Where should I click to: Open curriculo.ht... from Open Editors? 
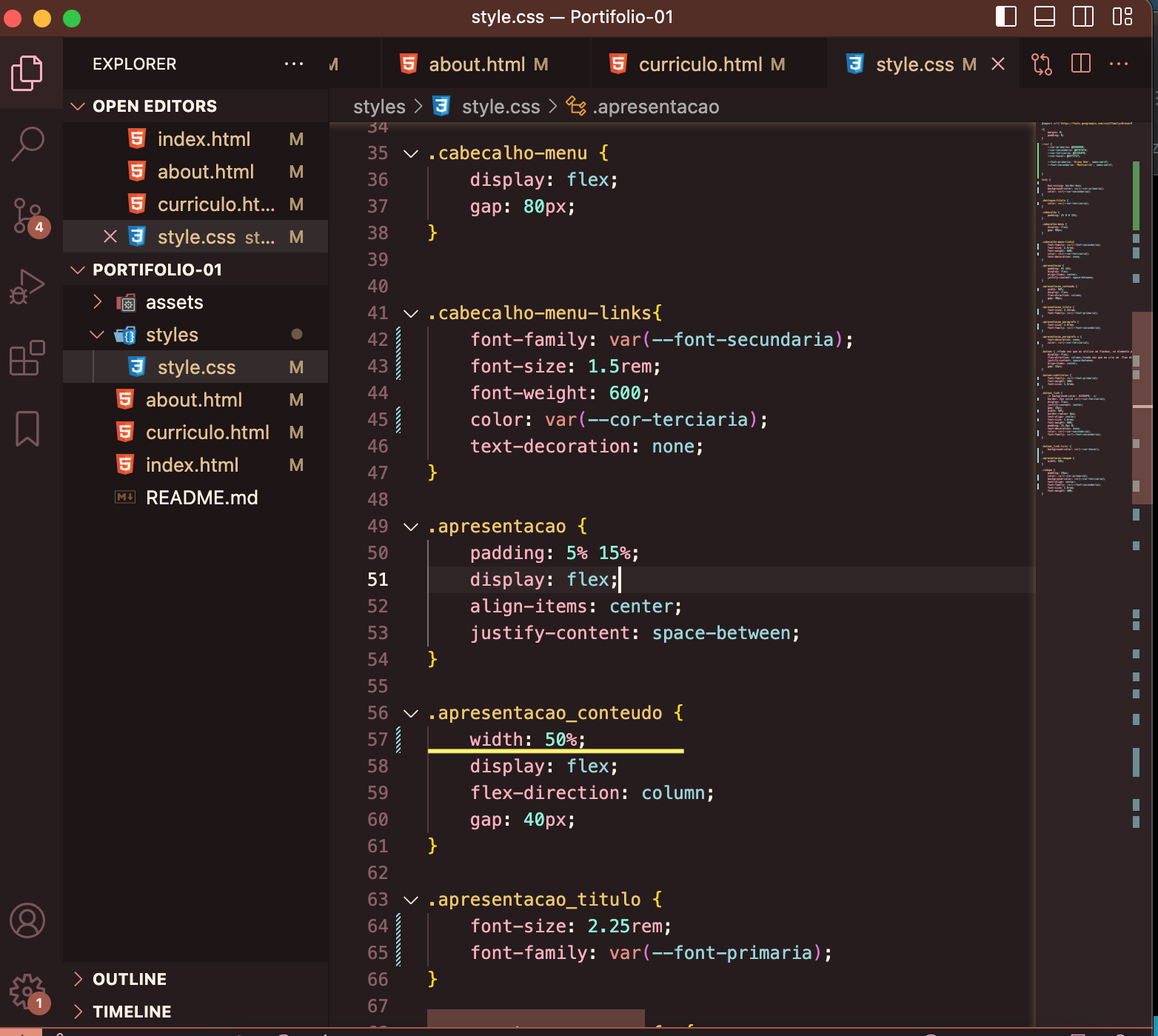point(195,204)
